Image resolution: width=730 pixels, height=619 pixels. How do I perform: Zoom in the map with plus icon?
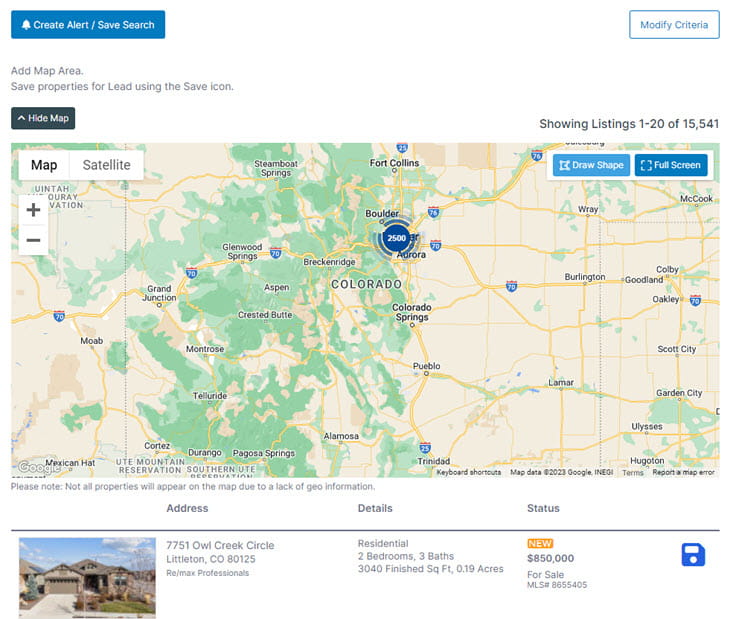point(33,210)
